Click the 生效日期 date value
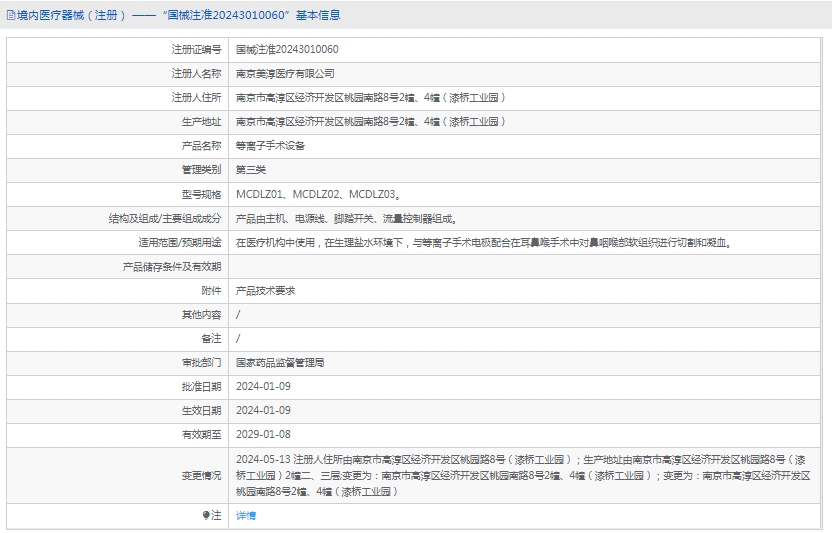832x533 pixels. point(263,410)
